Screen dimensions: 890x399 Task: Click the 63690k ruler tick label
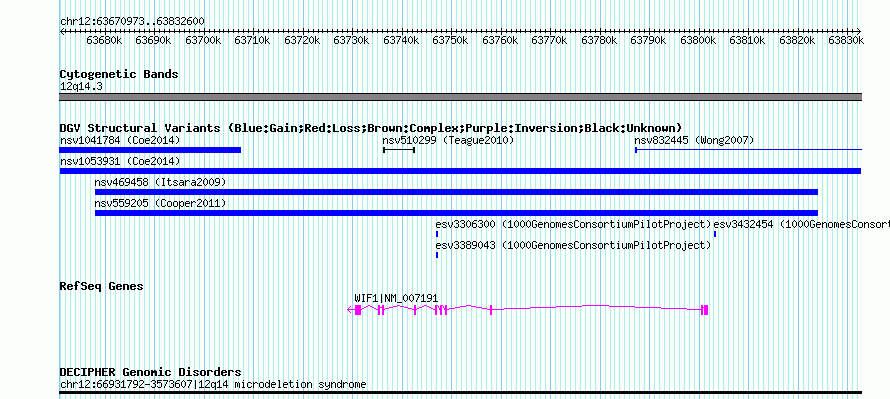tap(153, 40)
